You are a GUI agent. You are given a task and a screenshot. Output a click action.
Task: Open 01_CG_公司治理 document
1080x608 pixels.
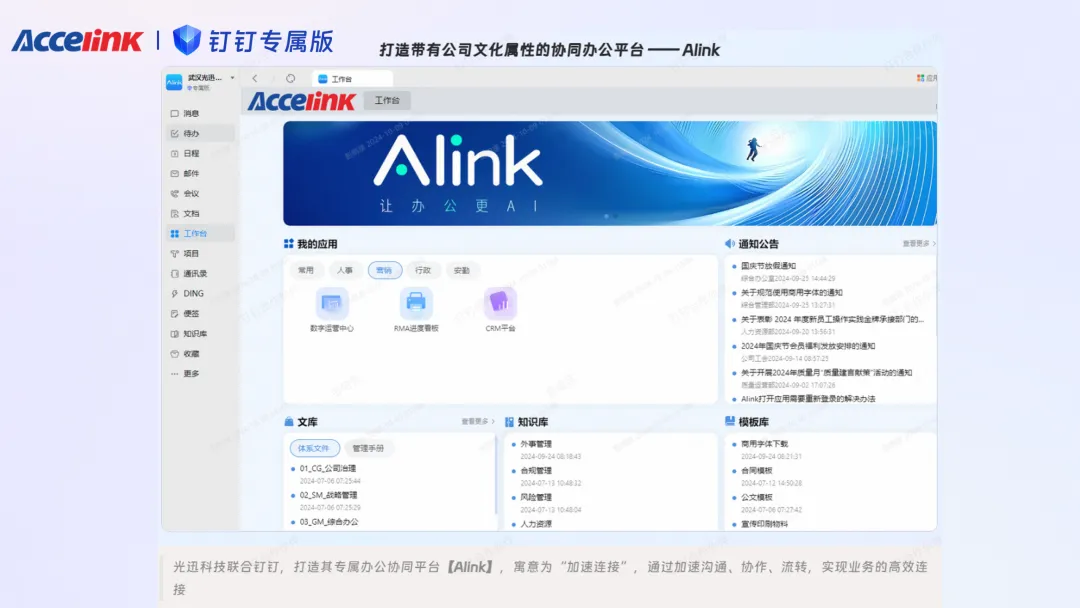point(328,468)
